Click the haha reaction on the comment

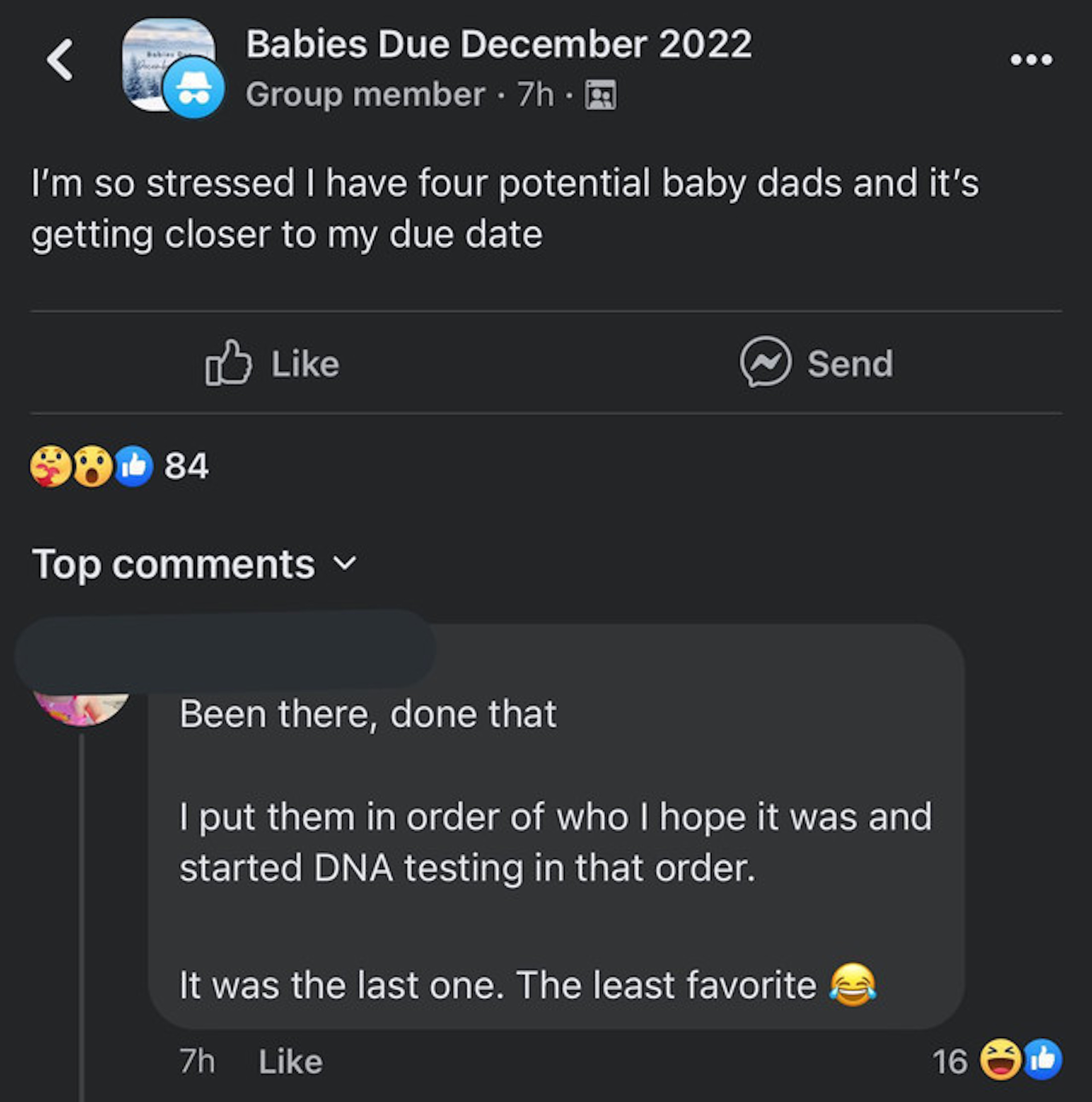(1000, 1060)
